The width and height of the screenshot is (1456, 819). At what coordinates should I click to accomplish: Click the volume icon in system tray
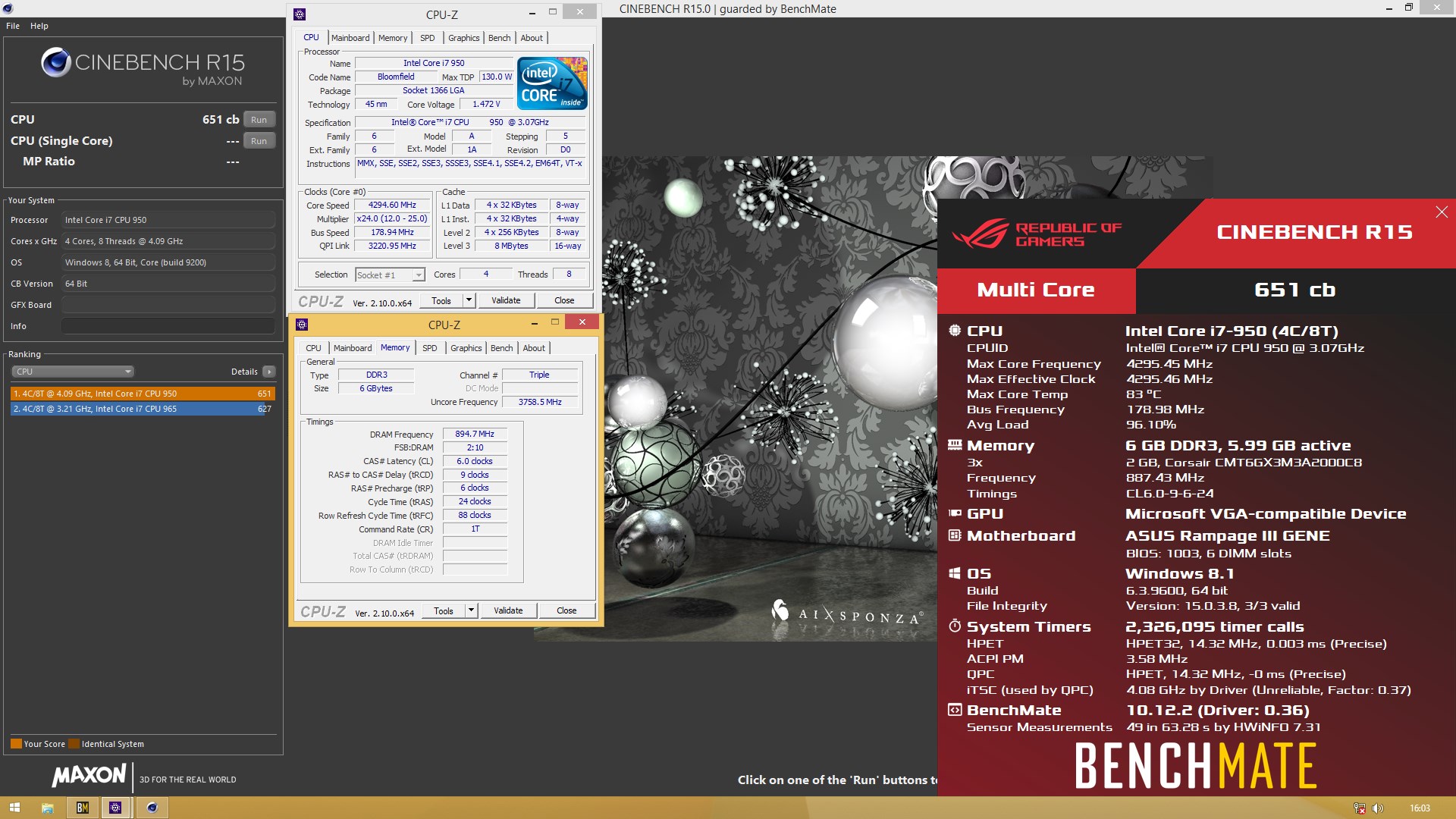[1378, 808]
